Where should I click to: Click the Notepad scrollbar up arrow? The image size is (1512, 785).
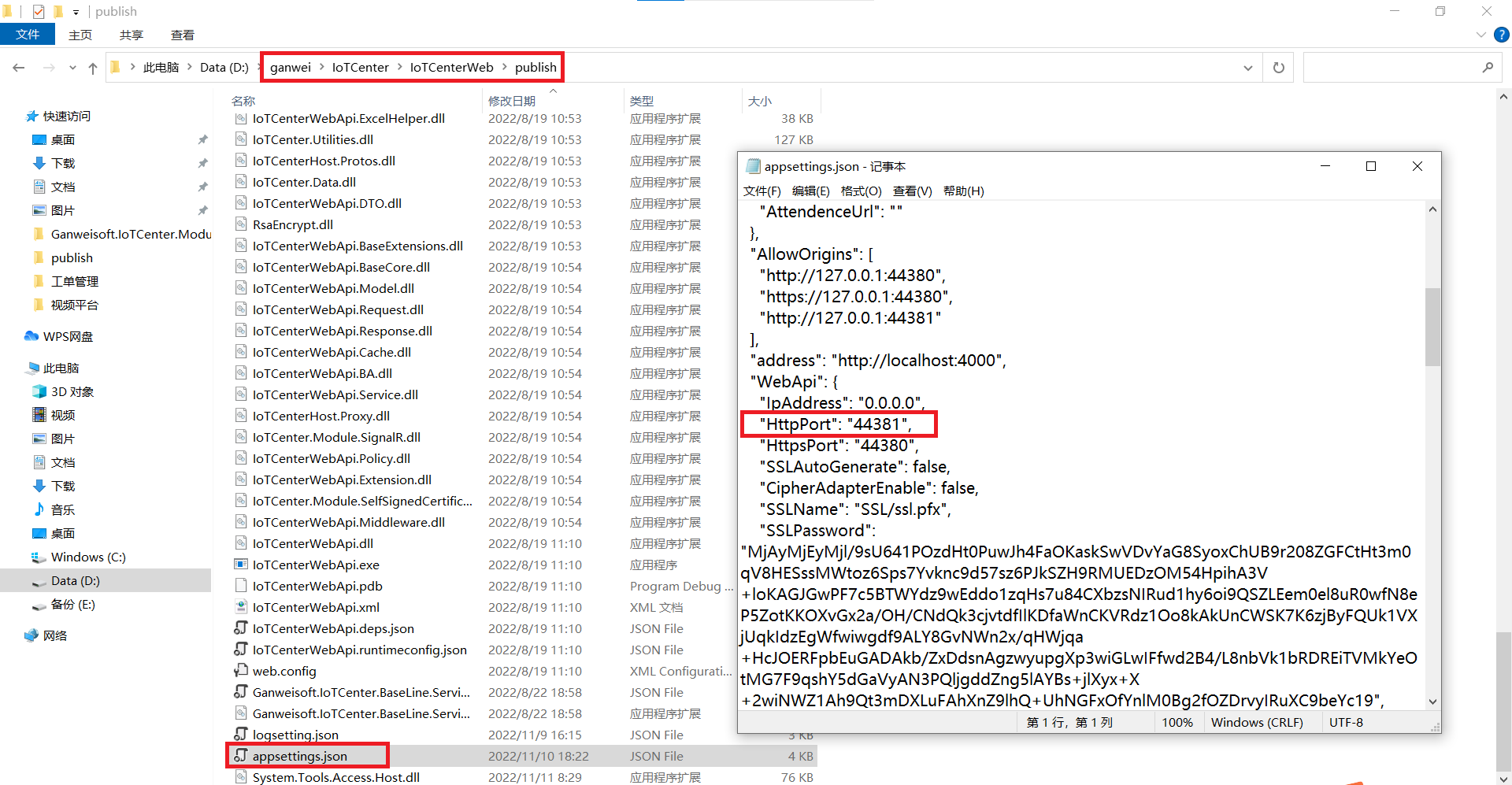(x=1432, y=209)
